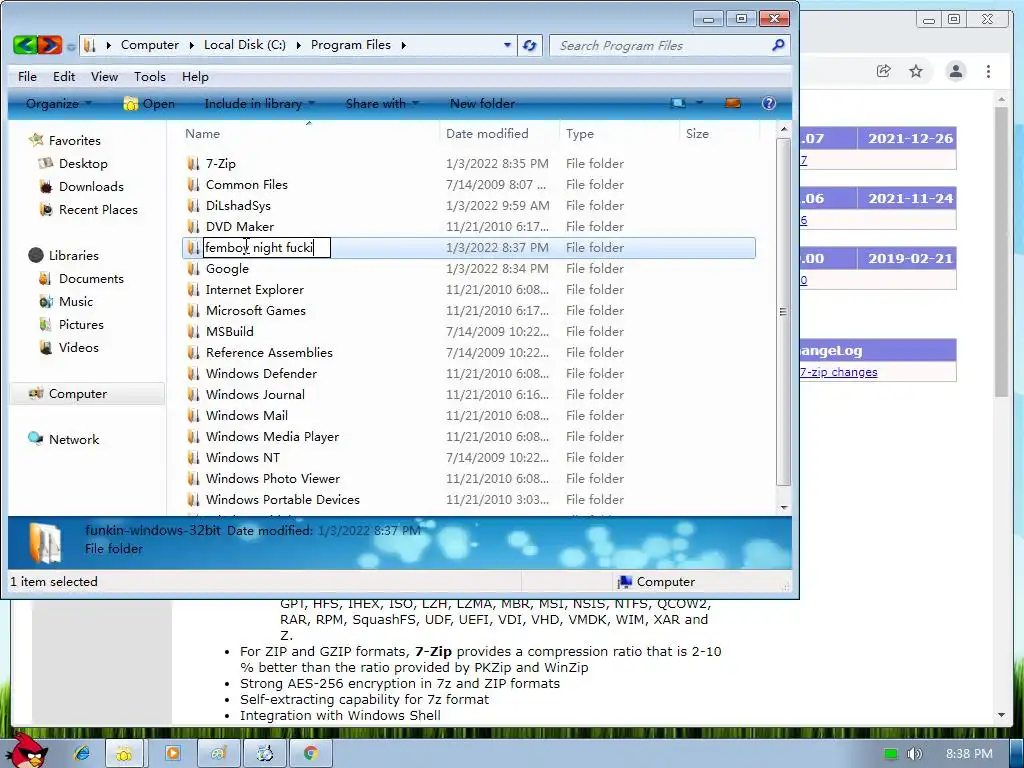Expand the Share with dropdown
The height and width of the screenshot is (768, 1024).
tap(381, 103)
